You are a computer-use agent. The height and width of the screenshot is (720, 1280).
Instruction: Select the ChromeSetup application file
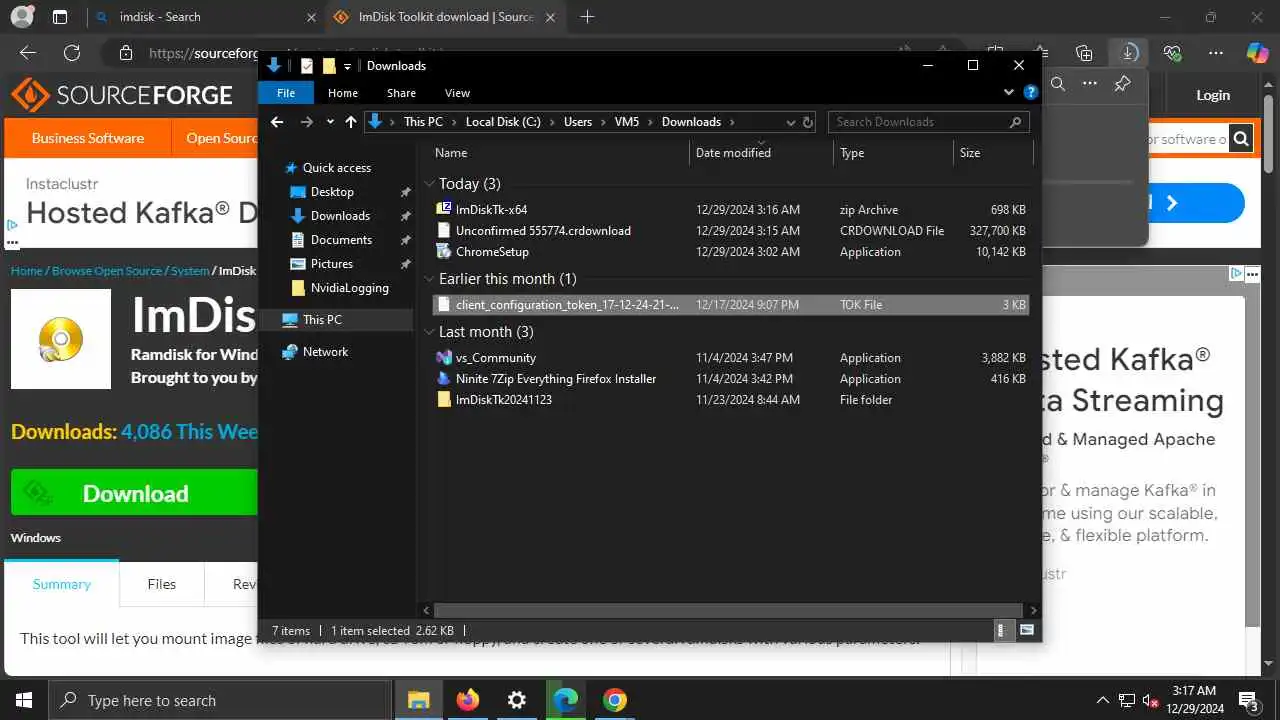731,252
